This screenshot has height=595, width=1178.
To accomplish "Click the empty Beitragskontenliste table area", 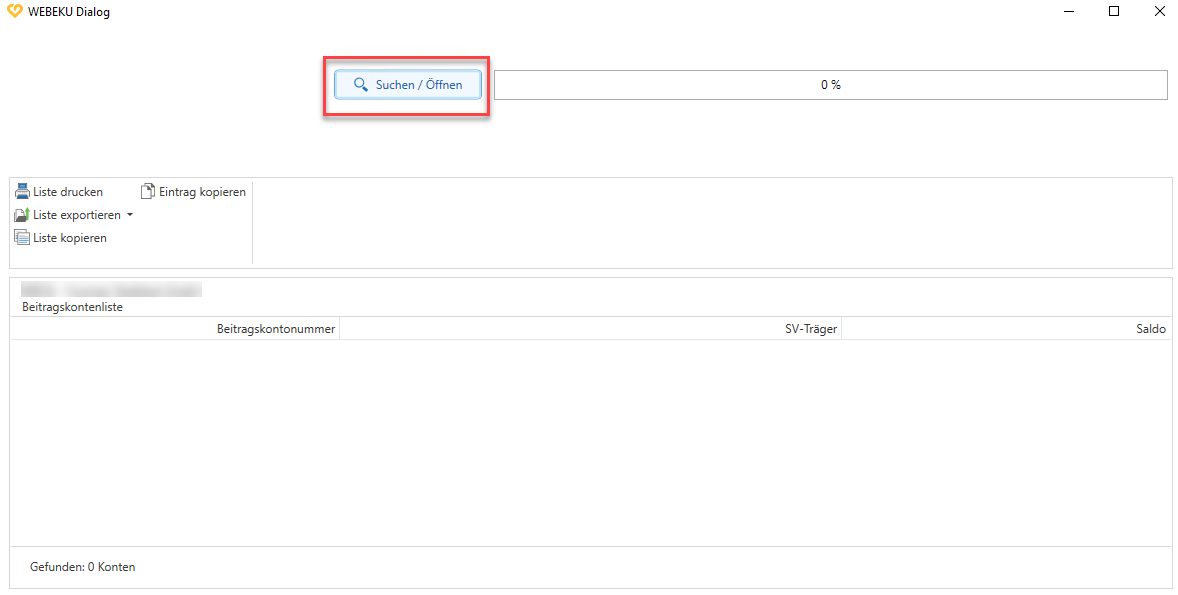I will [590, 442].
